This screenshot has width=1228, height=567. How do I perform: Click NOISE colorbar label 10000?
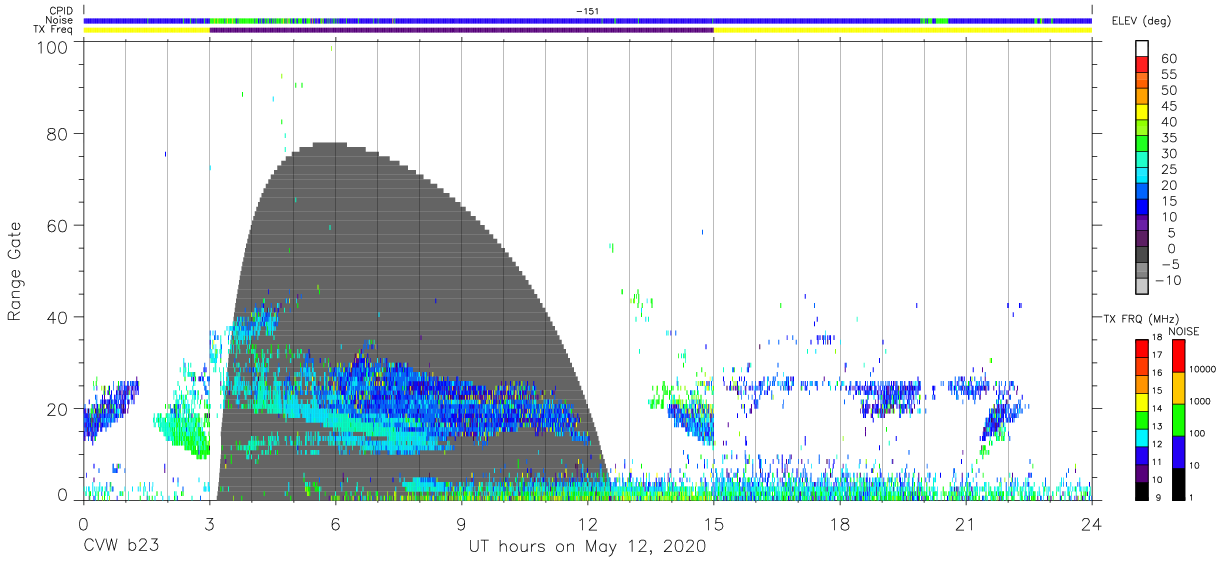coord(1204,369)
